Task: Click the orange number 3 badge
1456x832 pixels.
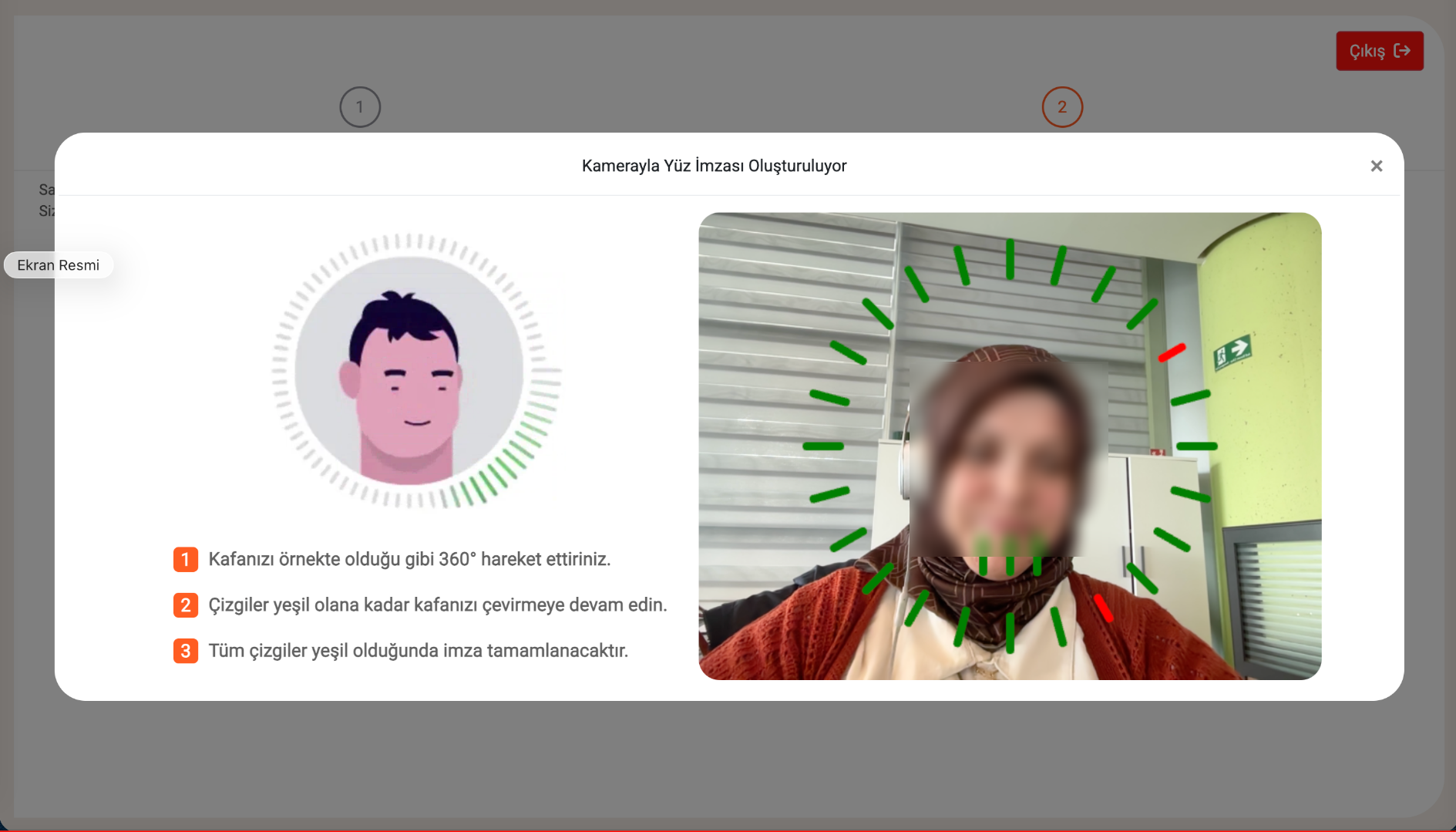Action: [185, 651]
